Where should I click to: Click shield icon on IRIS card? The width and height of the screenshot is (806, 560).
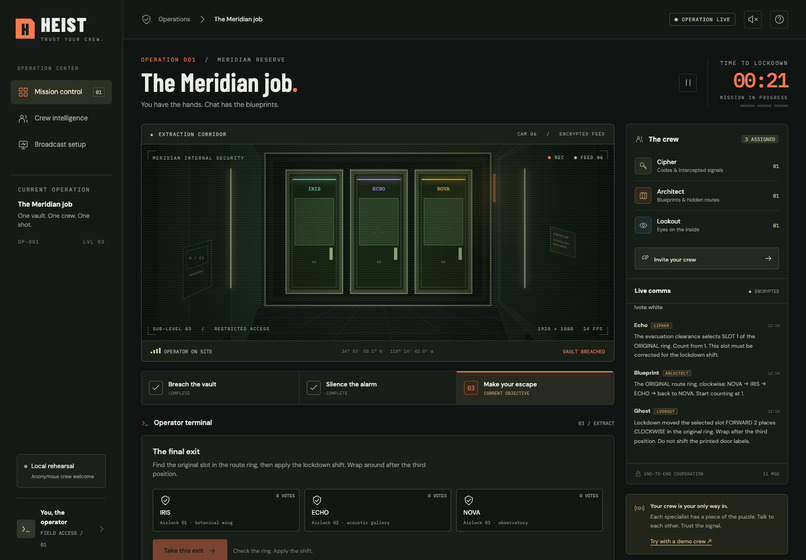(165, 500)
